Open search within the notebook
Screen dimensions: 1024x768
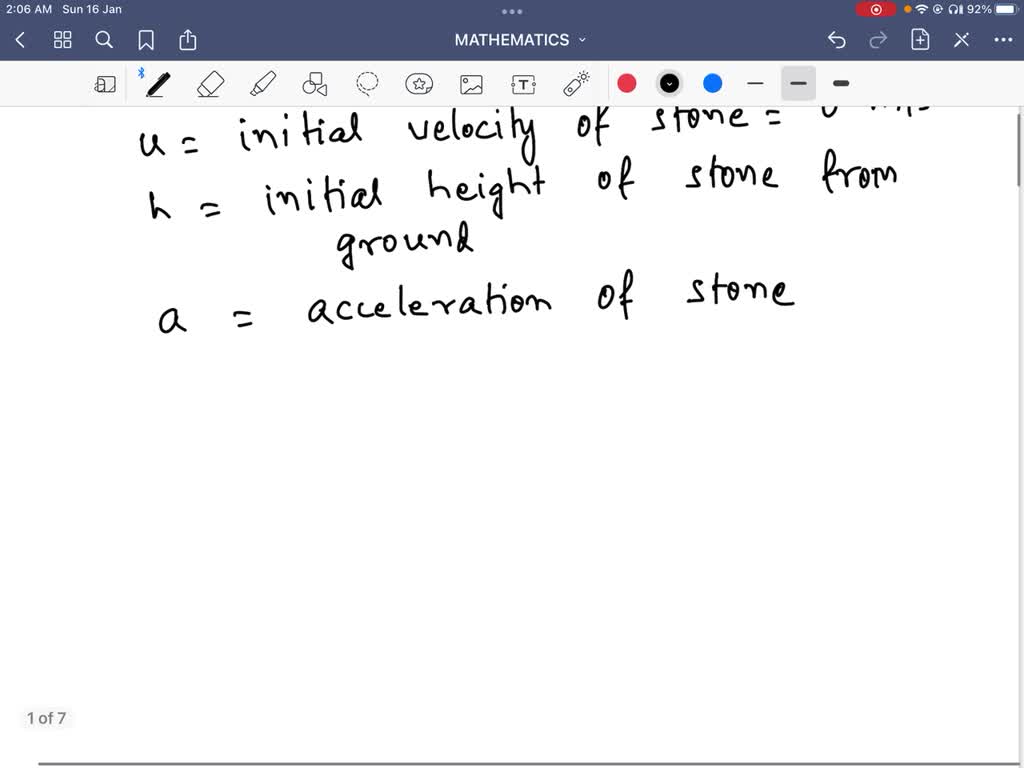click(x=104, y=39)
